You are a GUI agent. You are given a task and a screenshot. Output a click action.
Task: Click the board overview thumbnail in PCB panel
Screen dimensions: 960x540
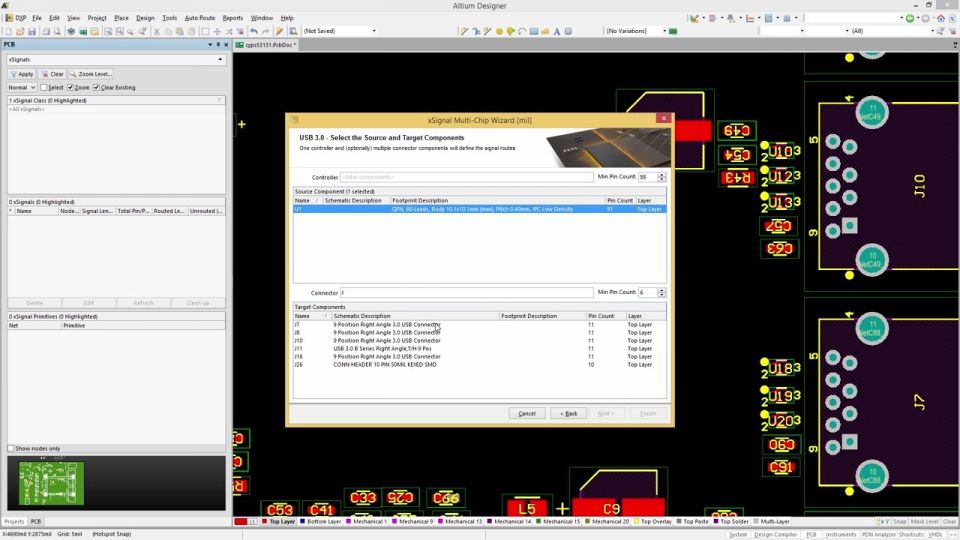51,483
